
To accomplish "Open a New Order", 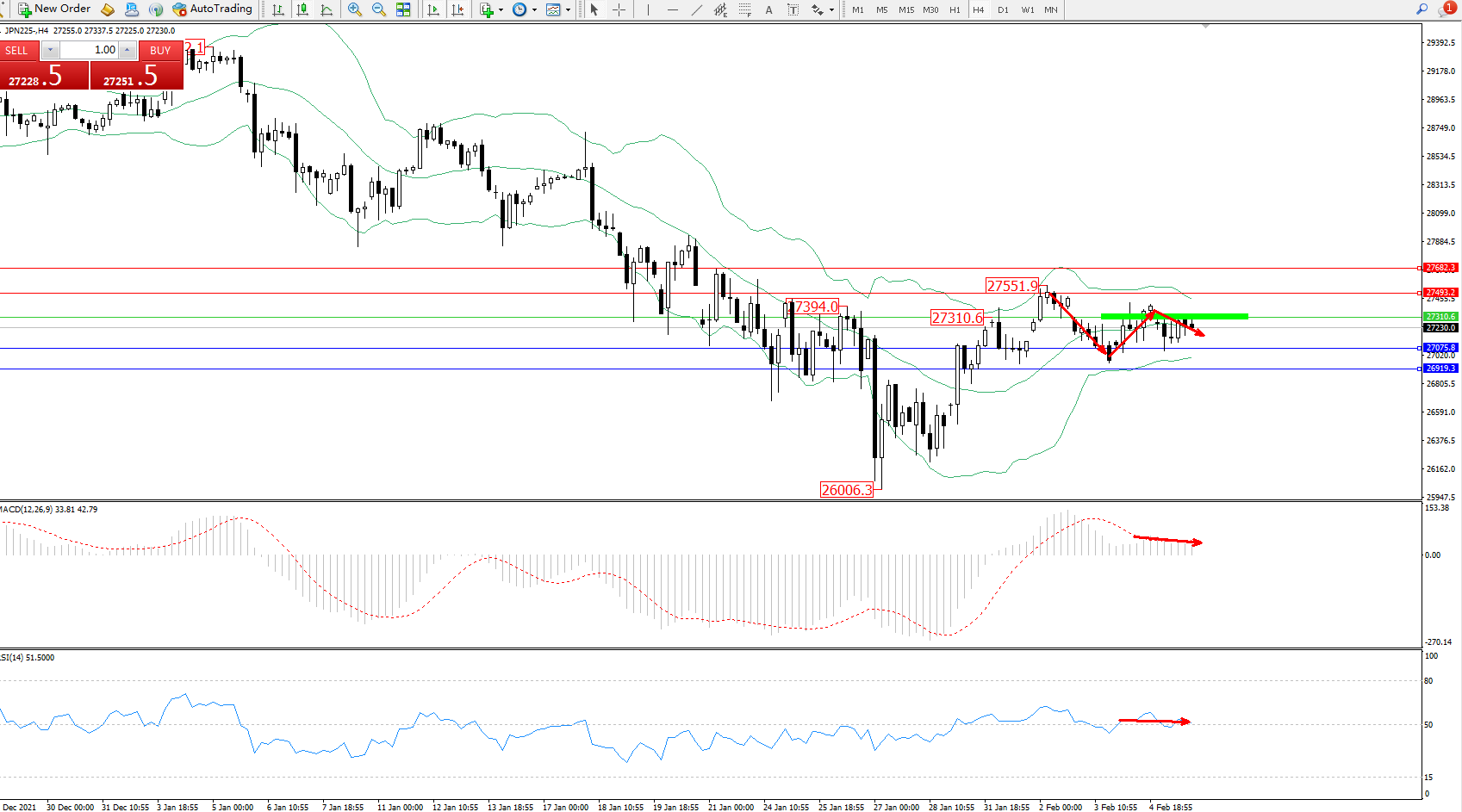I will coord(54,9).
